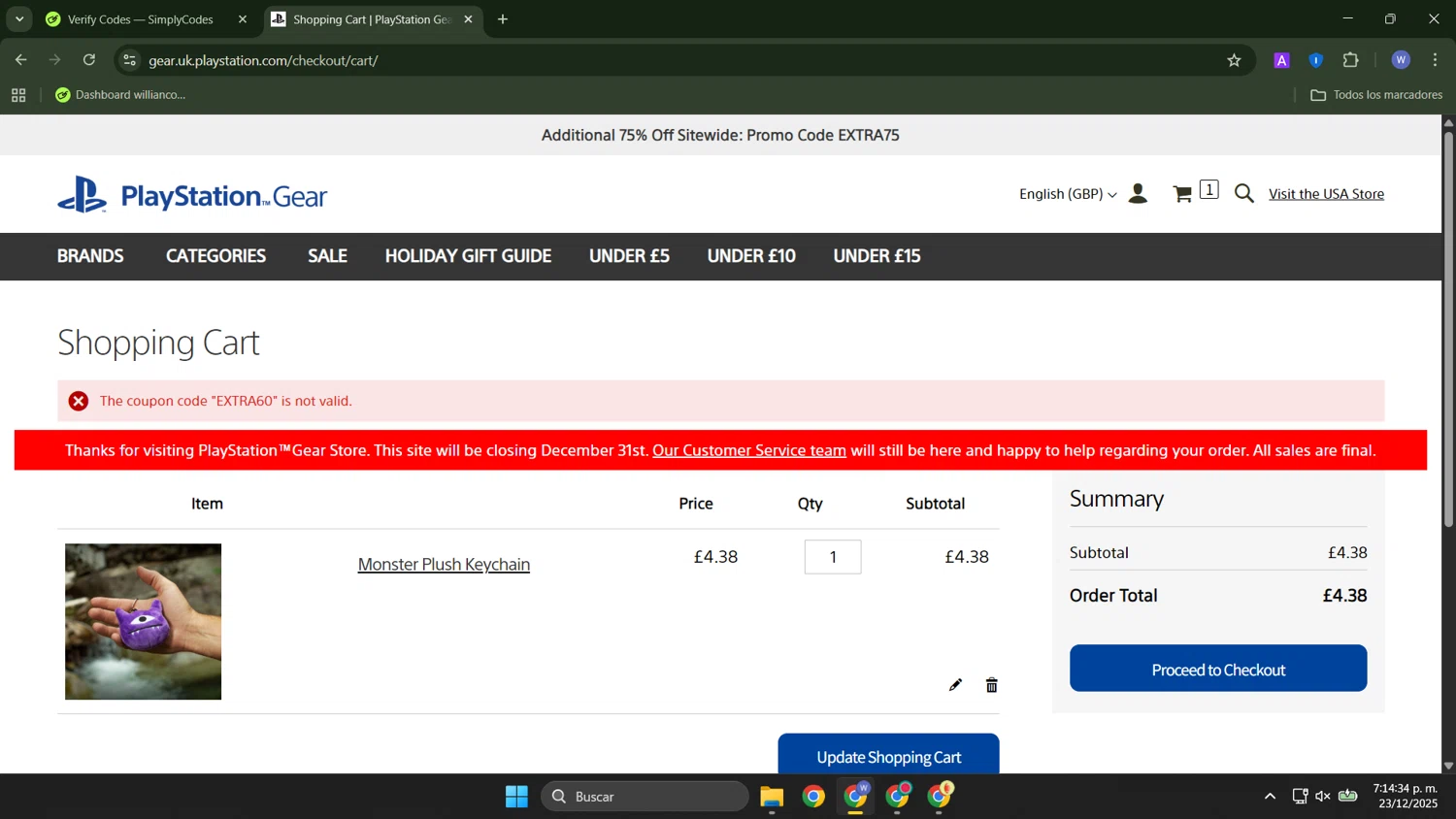Click the Update Shopping Cart button
This screenshot has height=819, width=1456.
888,754
